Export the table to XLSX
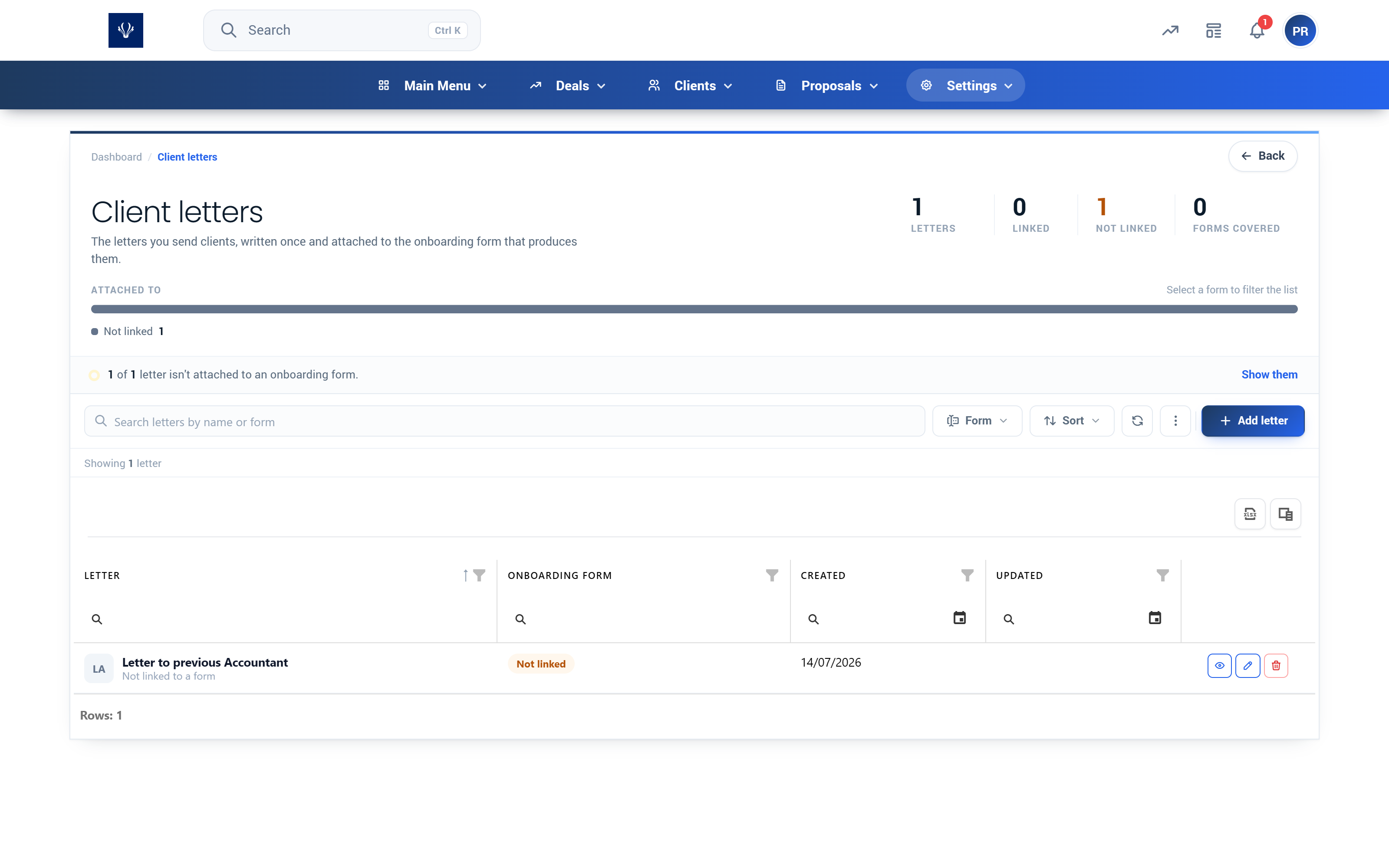This screenshot has height=868, width=1389. (1250, 514)
